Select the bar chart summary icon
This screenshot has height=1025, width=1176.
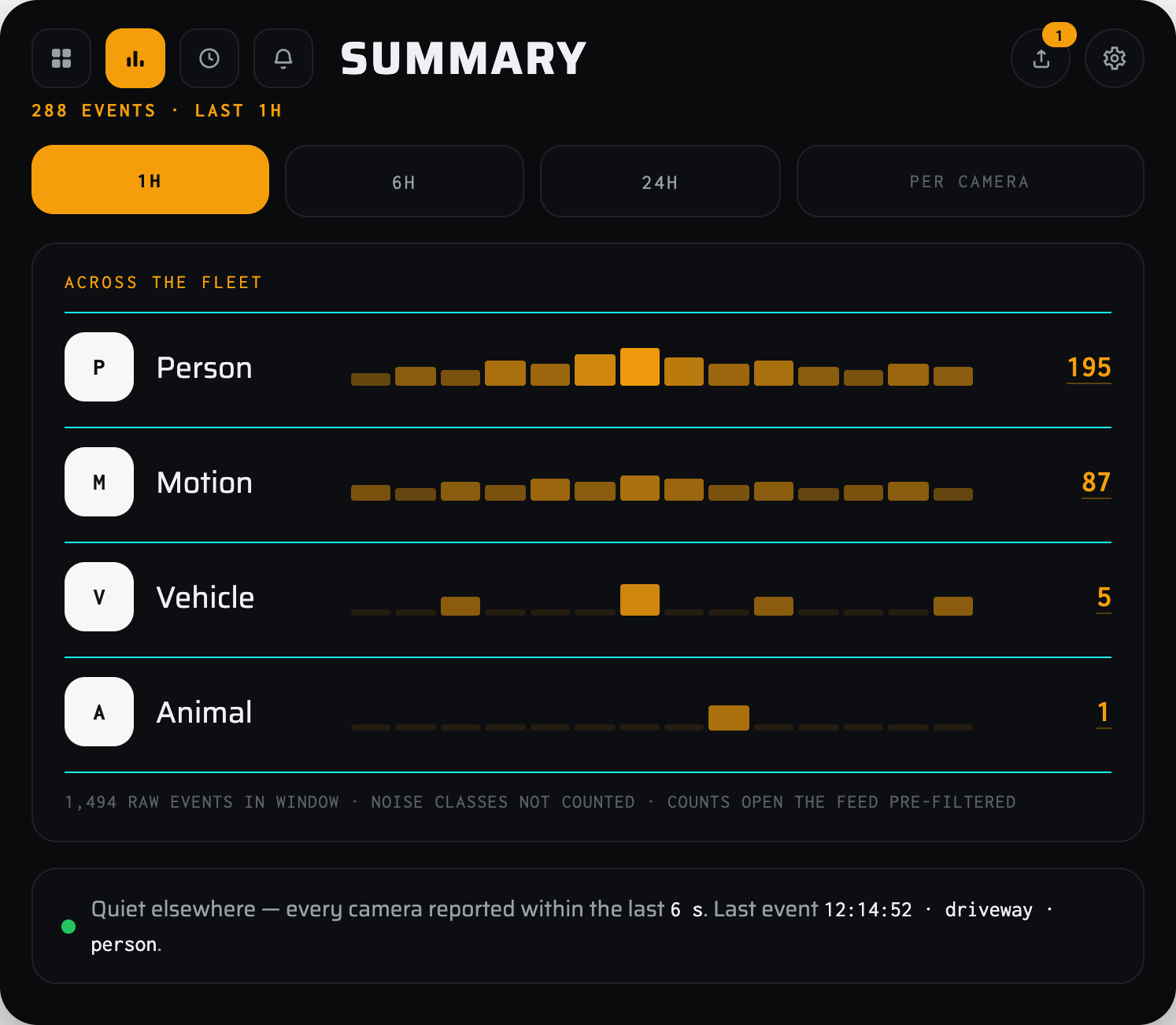(135, 58)
